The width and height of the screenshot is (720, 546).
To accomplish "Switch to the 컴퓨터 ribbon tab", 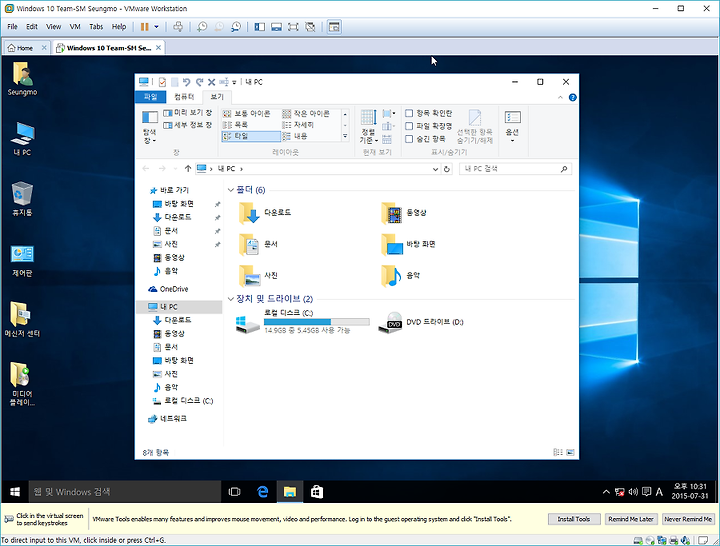I will pyautogui.click(x=184, y=97).
